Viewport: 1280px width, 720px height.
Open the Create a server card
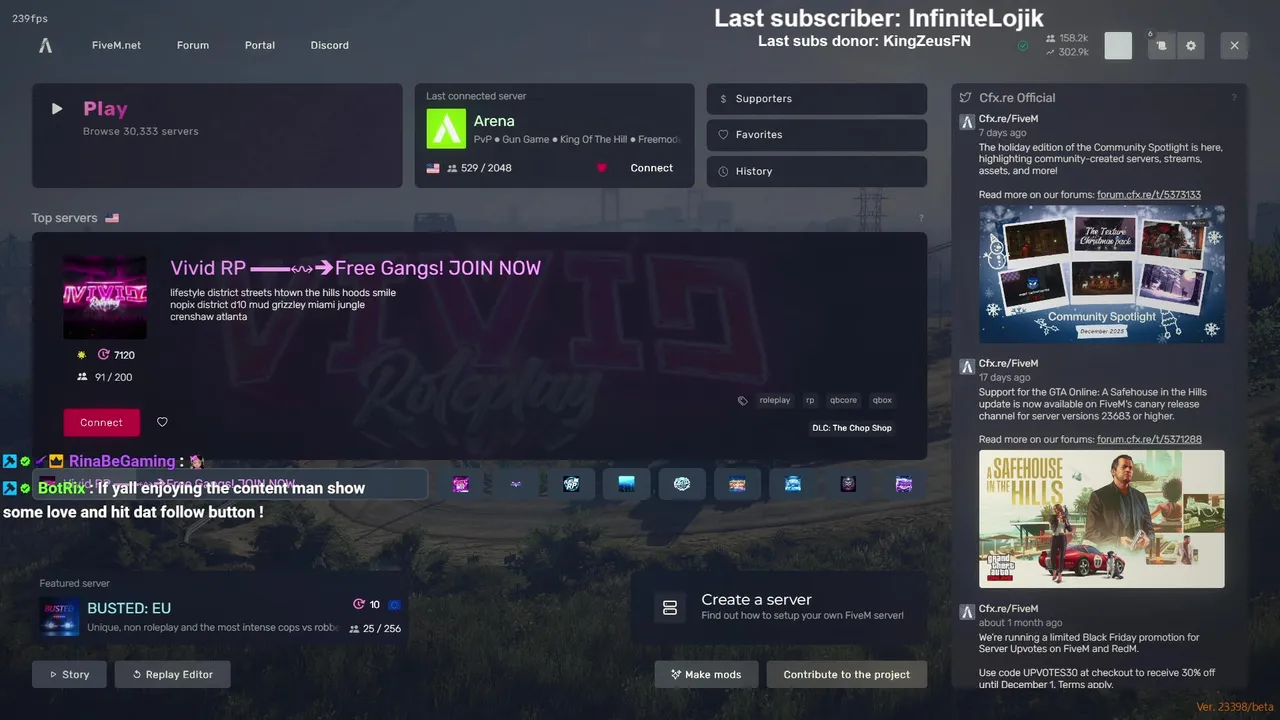point(779,607)
